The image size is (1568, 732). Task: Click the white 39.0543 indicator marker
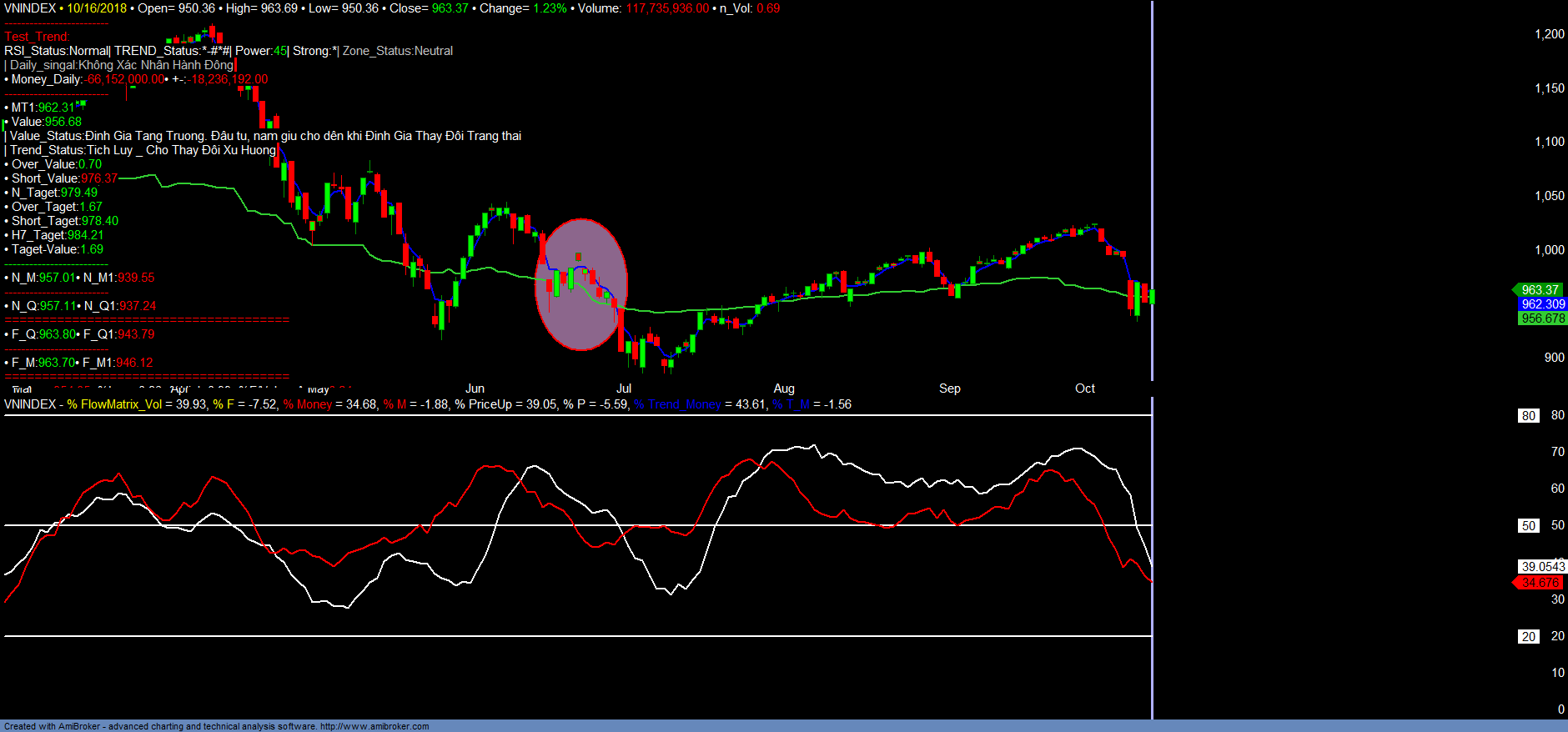[x=1542, y=567]
